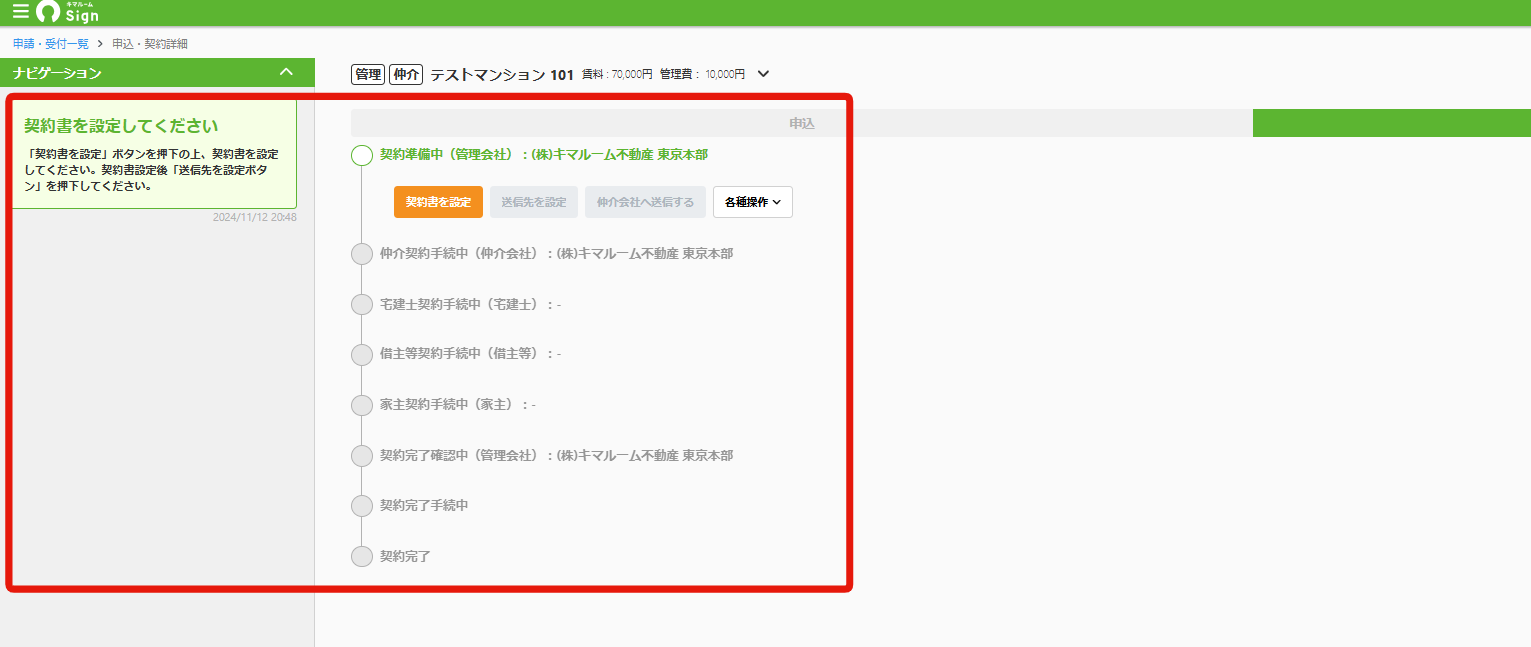The width and height of the screenshot is (1531, 647).
Task: Click the navigation notice instruction text
Action: pyautogui.click(x=151, y=170)
